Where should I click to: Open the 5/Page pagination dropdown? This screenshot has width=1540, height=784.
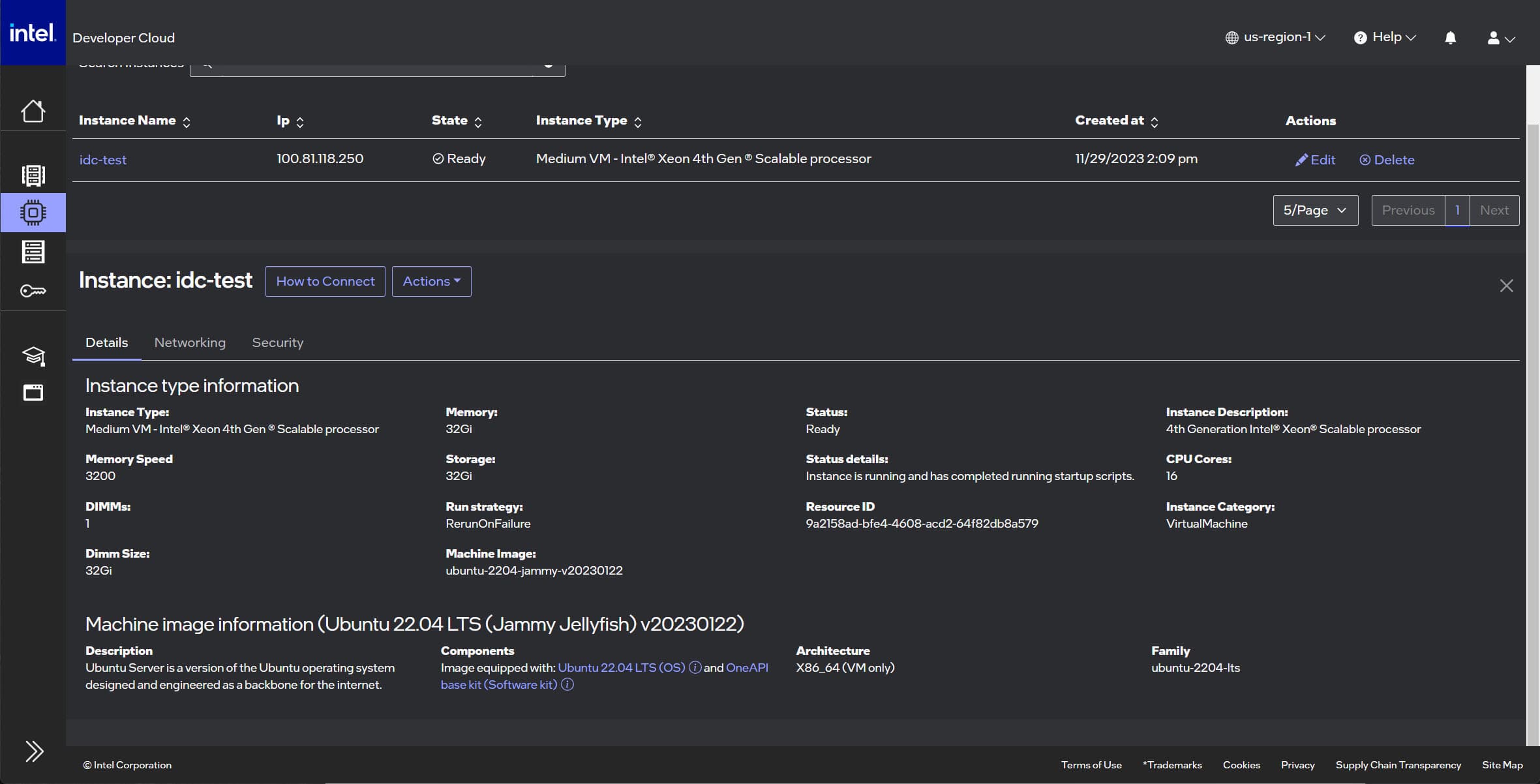click(x=1315, y=210)
